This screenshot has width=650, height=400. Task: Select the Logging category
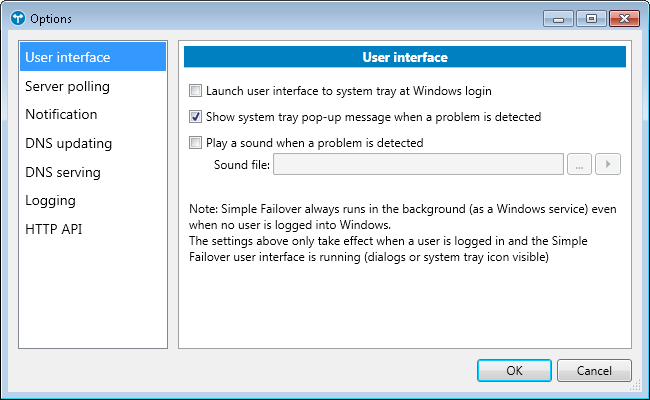[x=51, y=200]
